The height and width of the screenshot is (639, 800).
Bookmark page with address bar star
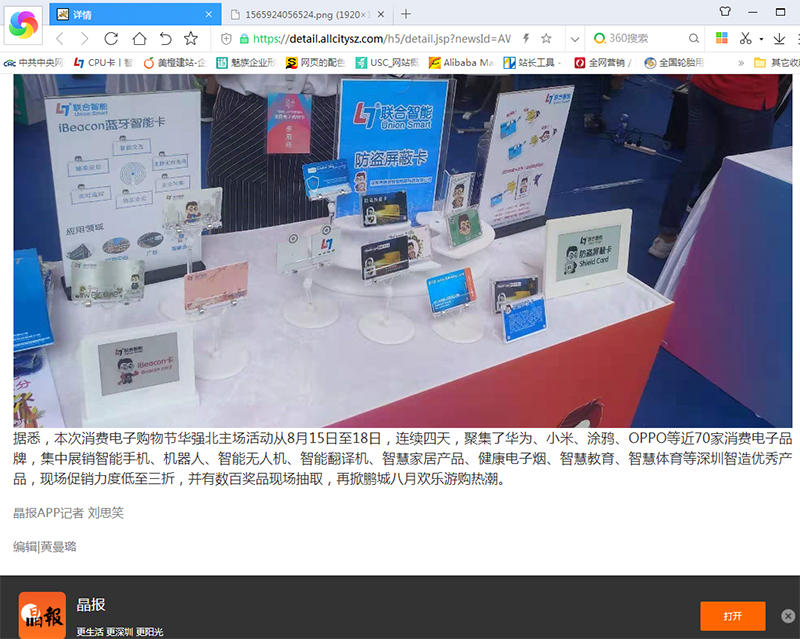tap(546, 38)
